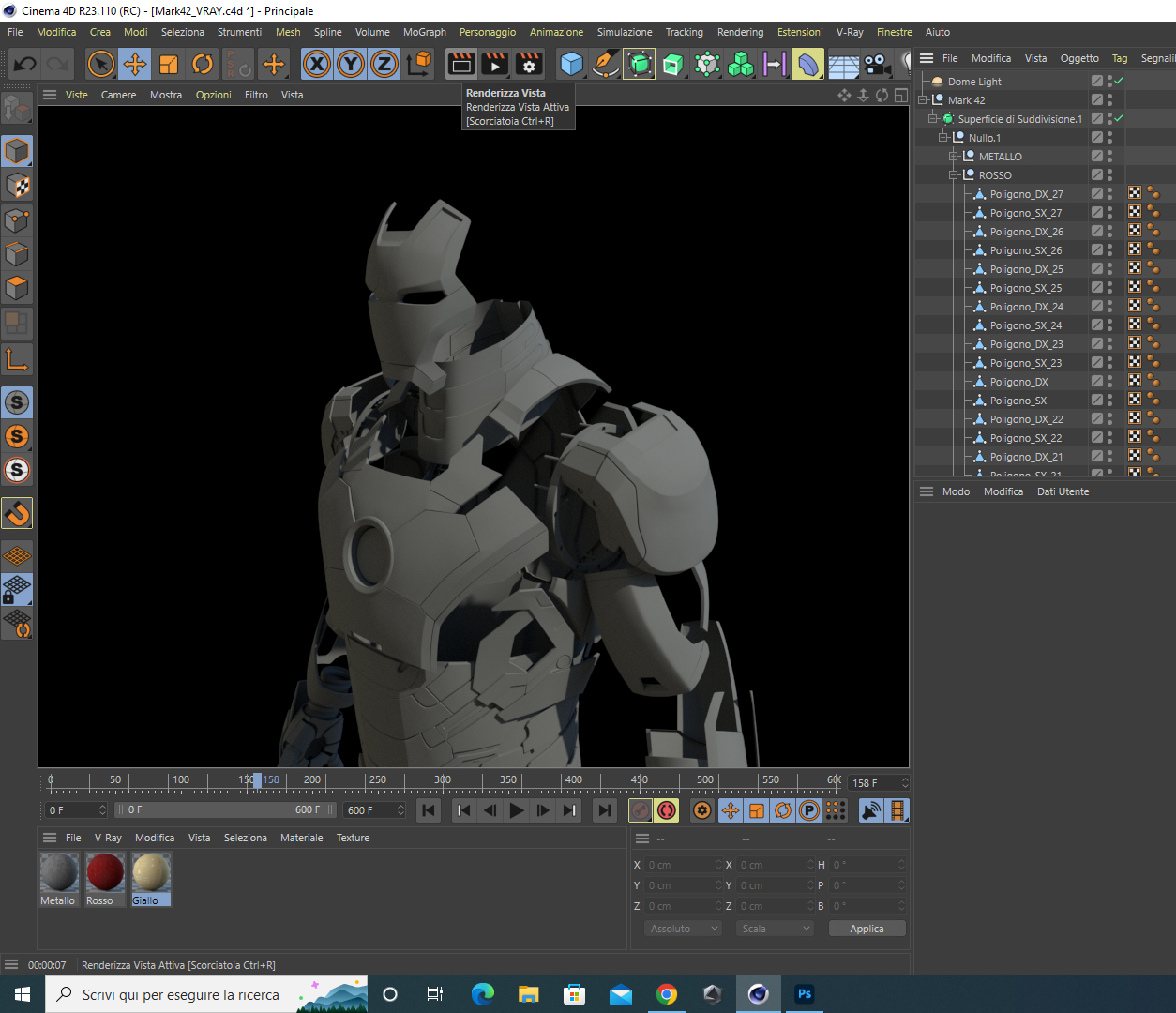Expand the METALLO group
The height and width of the screenshot is (1013, 1176).
pos(954,157)
